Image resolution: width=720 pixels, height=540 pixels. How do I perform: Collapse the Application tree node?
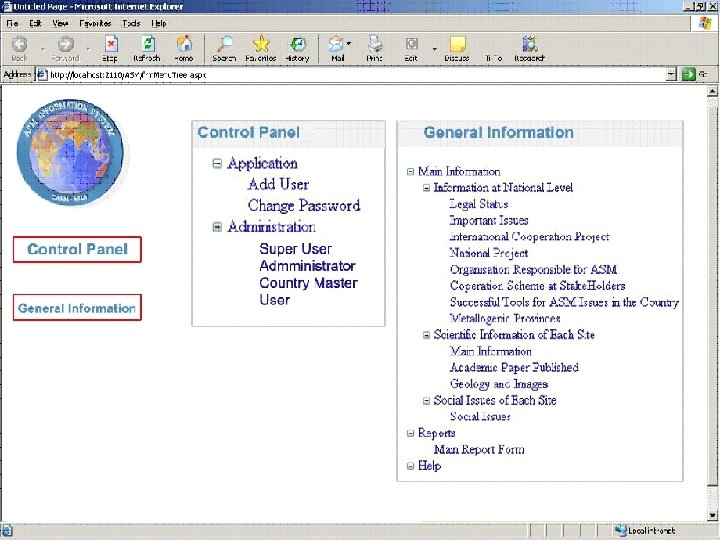point(217,163)
